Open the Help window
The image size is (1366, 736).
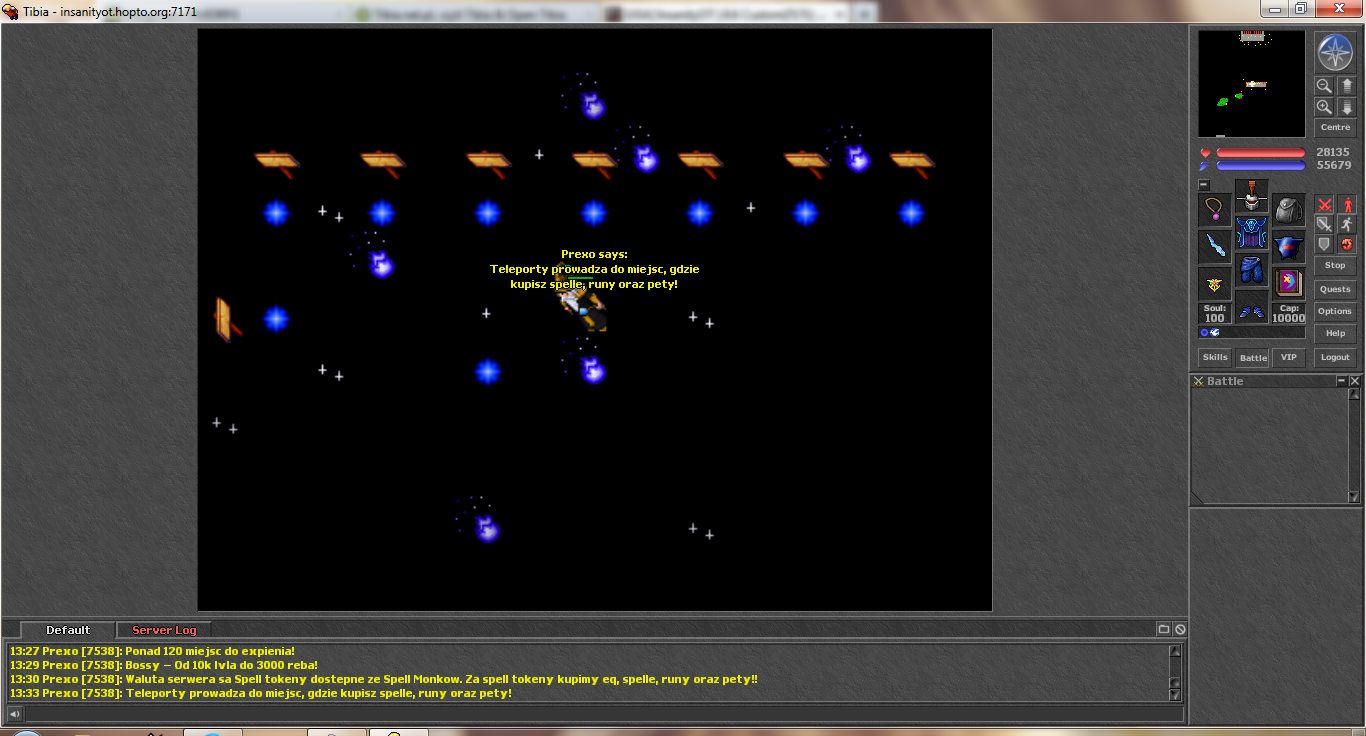click(1335, 333)
